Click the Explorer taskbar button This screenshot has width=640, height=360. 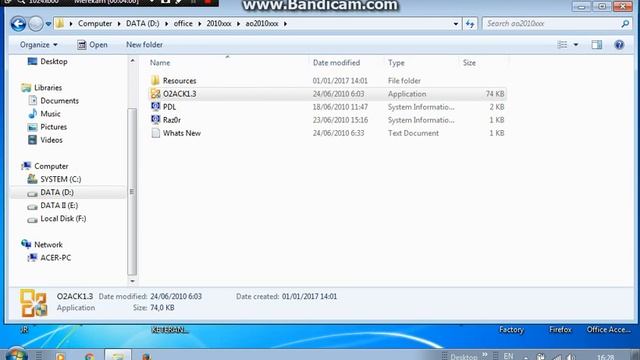118,355
